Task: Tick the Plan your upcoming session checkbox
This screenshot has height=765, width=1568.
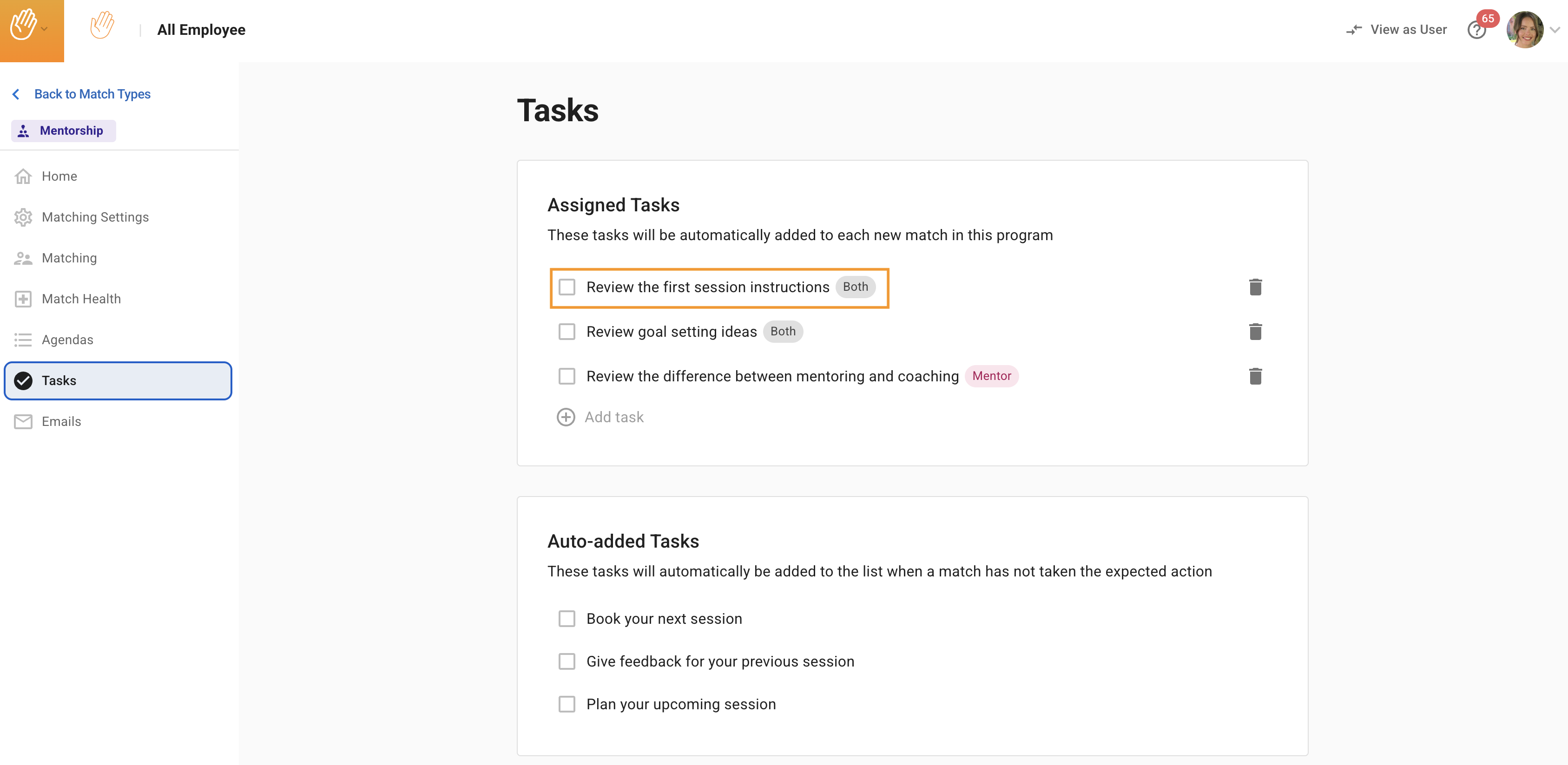Action: [x=567, y=704]
